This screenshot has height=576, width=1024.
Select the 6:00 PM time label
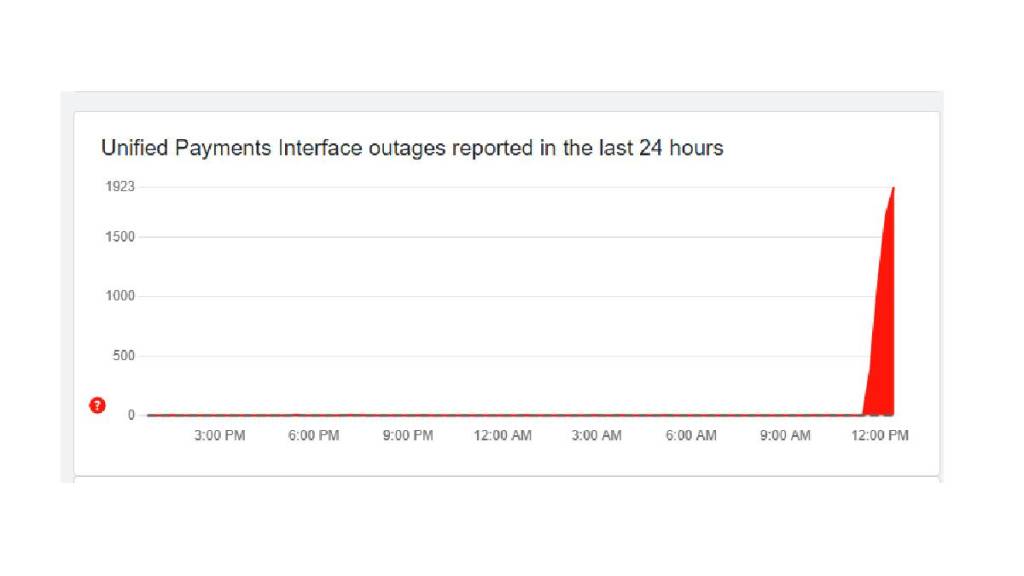[313, 436]
